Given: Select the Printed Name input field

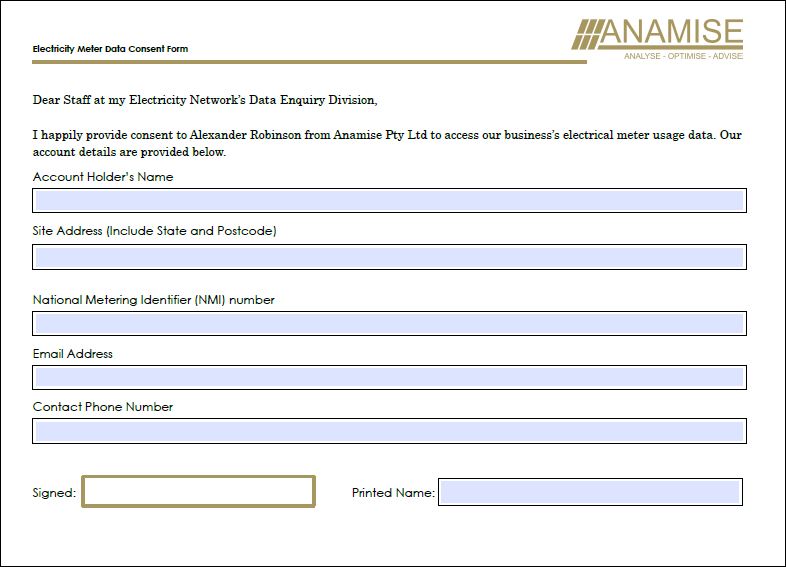Looking at the screenshot, I should click(x=591, y=492).
